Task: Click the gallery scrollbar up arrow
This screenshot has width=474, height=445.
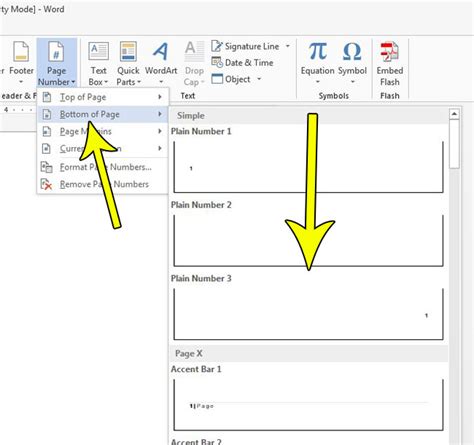Action: tap(454, 114)
